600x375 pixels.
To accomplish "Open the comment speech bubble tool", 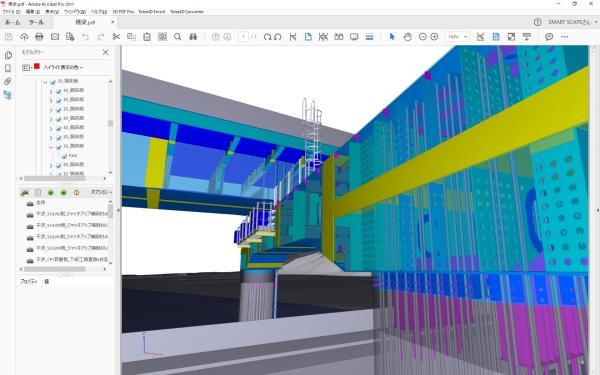I will [549, 37].
